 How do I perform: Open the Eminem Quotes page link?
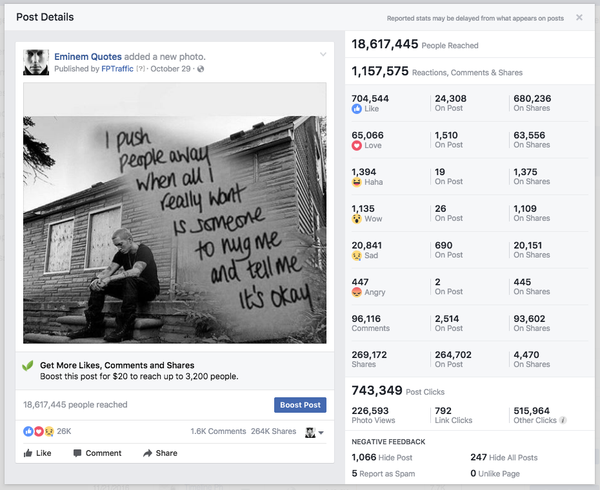(x=90, y=56)
